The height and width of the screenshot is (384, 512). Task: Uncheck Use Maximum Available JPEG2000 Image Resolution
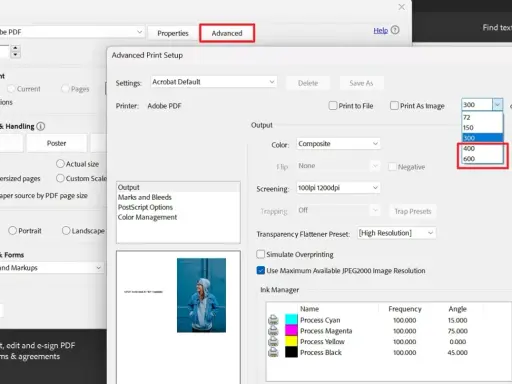(x=261, y=270)
